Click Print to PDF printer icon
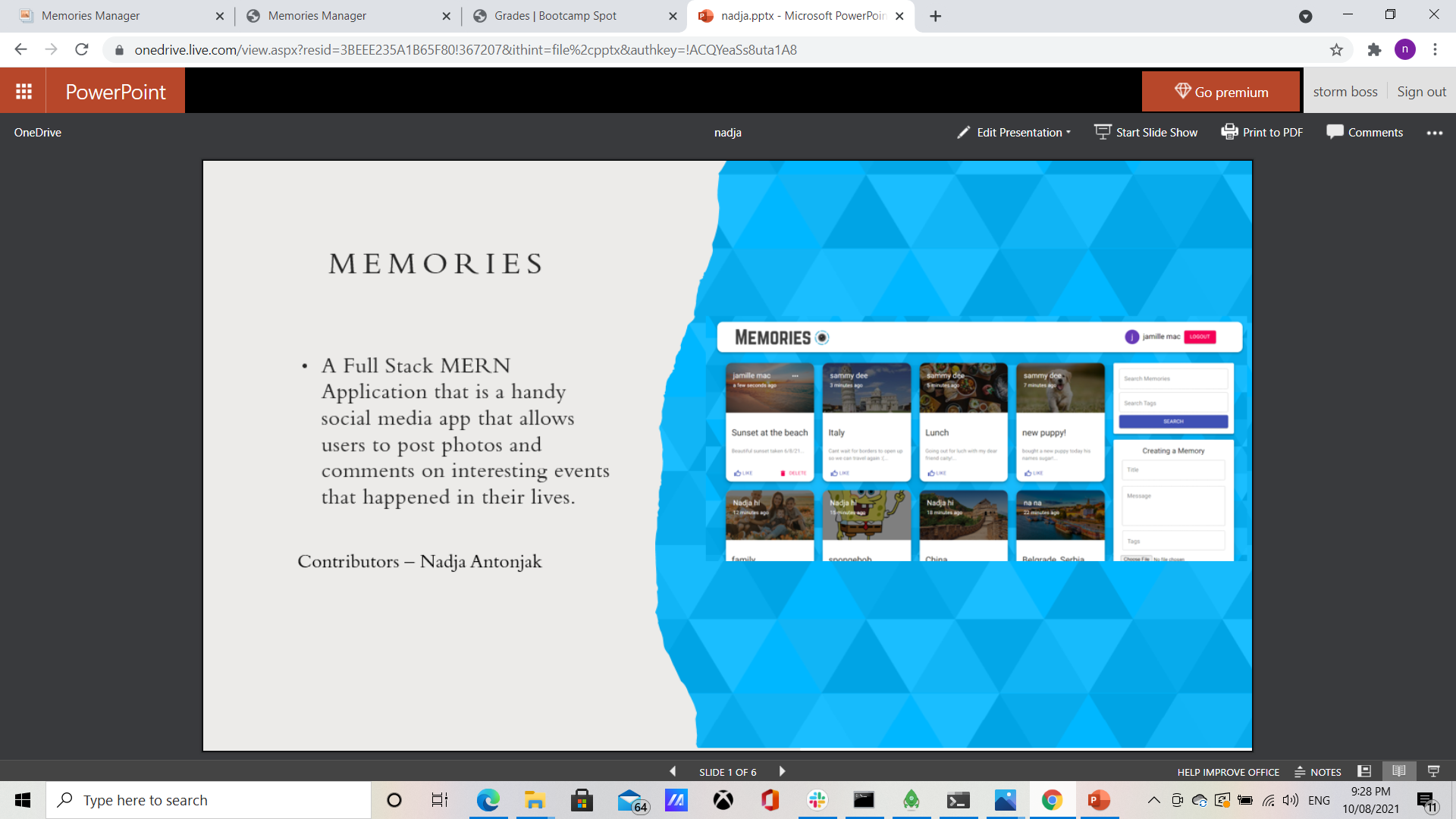Screen dimensions: 1456x819 coord(1229,132)
